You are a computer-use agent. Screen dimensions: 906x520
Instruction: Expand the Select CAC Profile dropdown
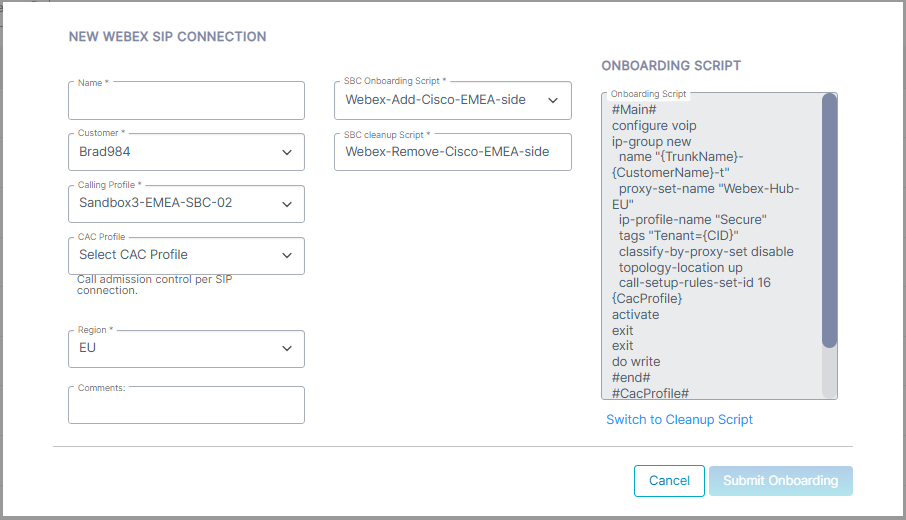pos(186,256)
